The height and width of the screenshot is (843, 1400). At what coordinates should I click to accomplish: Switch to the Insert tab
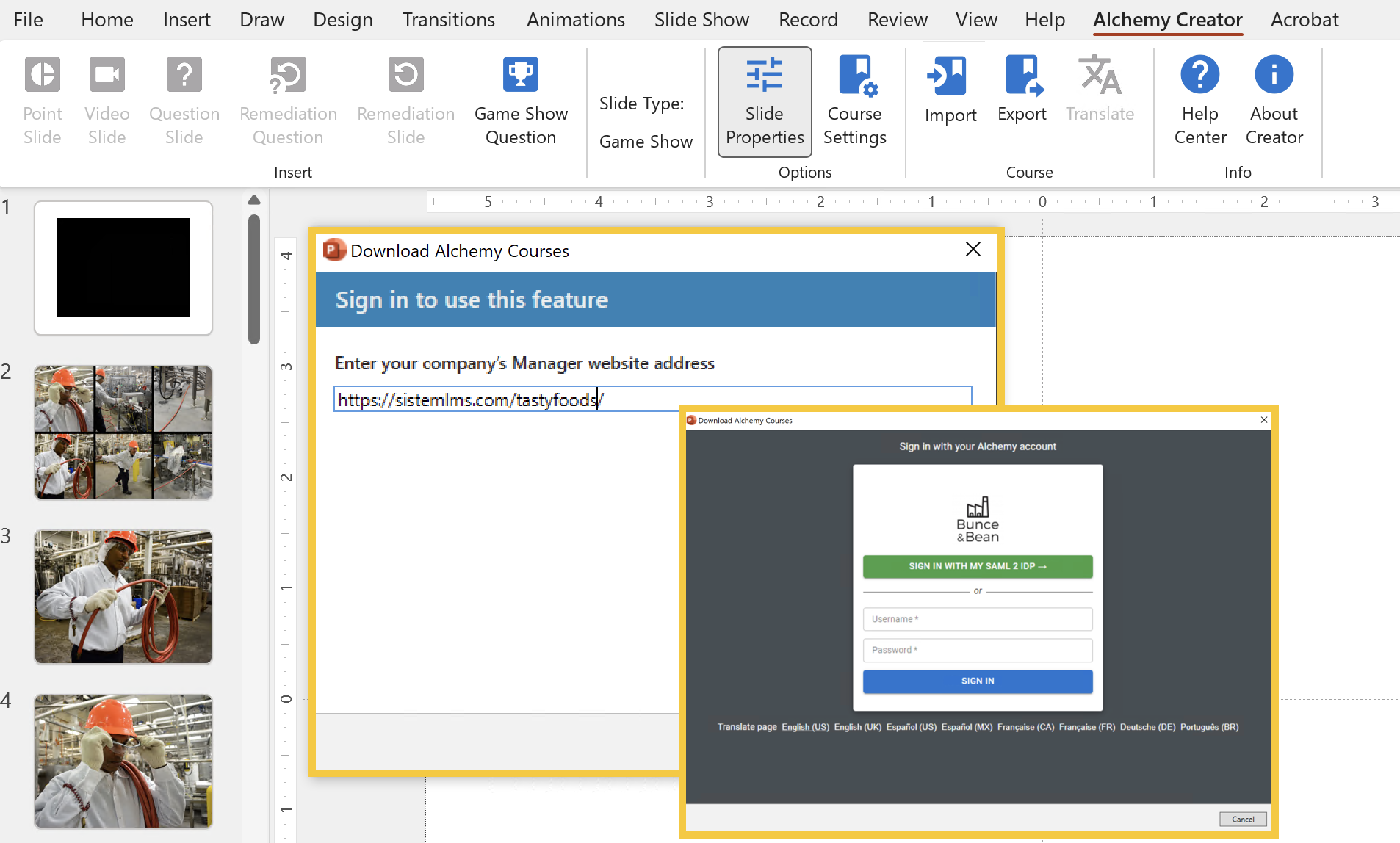187,20
